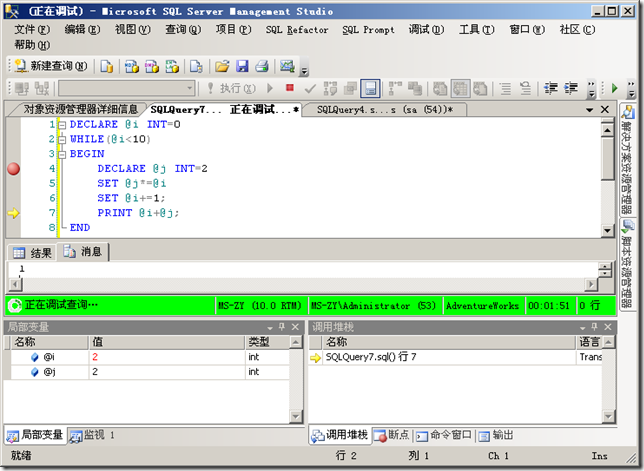Viewport: 644px width, 471px height.
Task: Select the pressed Results to Grid icon
Action: [x=460, y=88]
